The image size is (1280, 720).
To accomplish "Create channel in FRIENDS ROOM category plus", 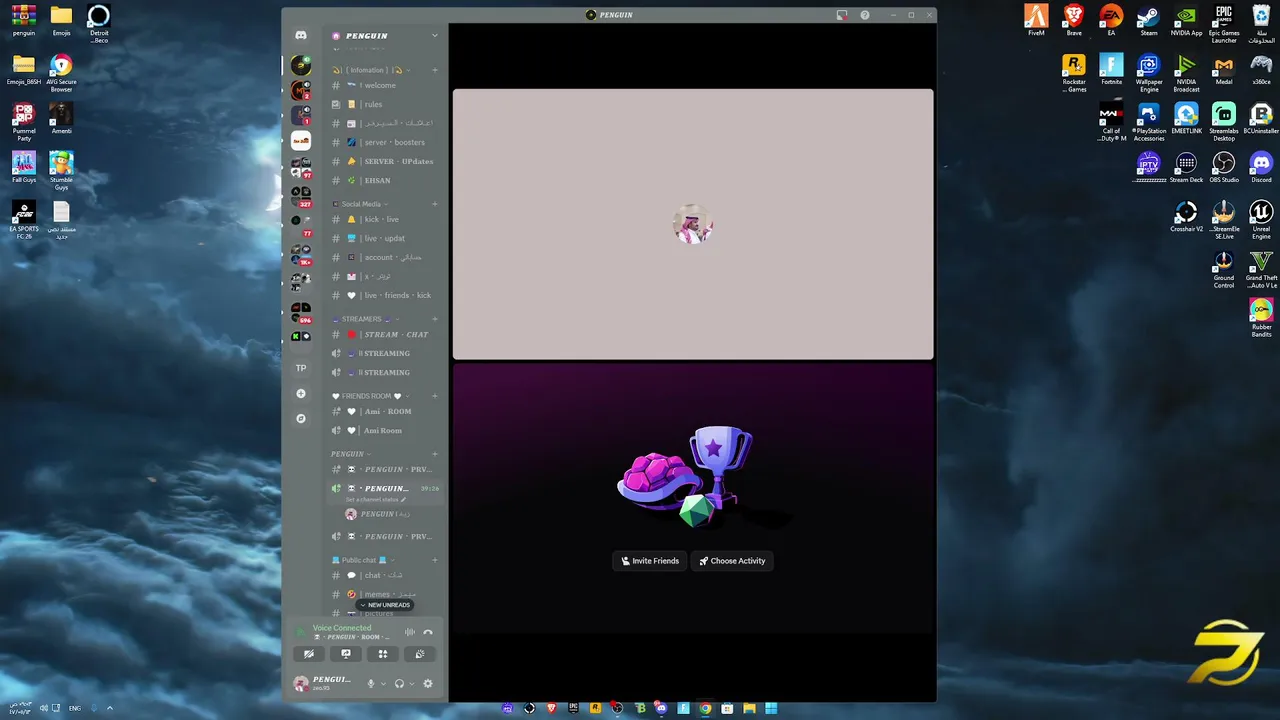I will (x=434, y=396).
